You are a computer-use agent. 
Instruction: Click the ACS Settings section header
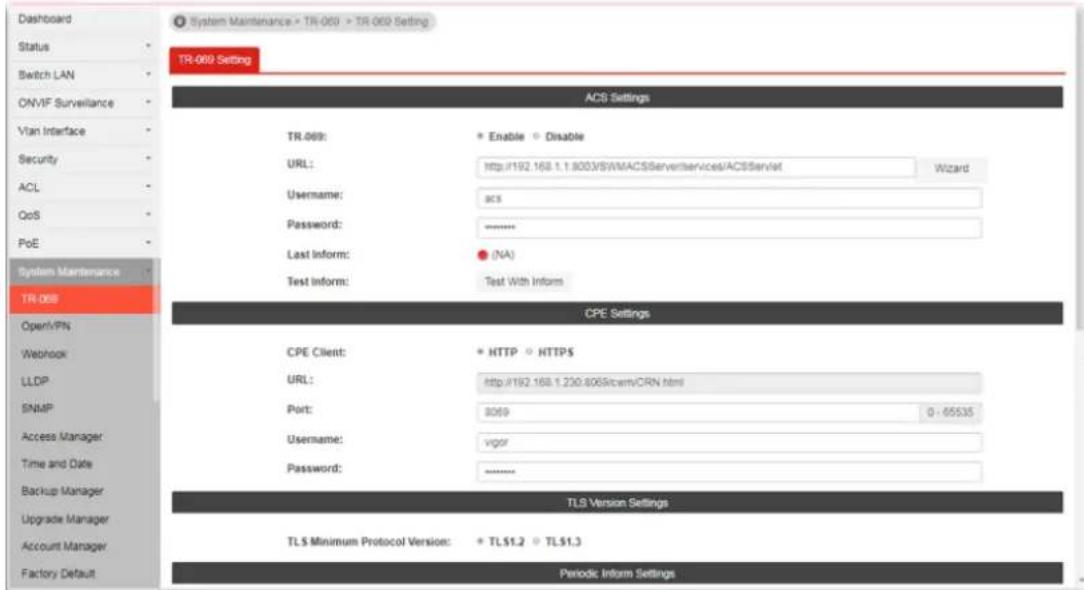[617, 98]
